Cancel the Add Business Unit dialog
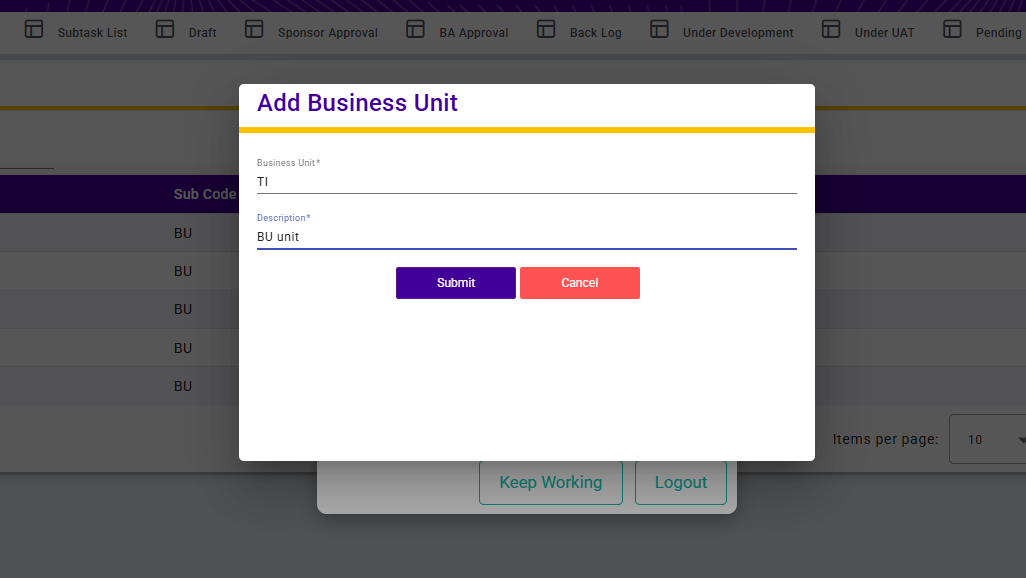This screenshot has width=1026, height=578. (x=579, y=283)
